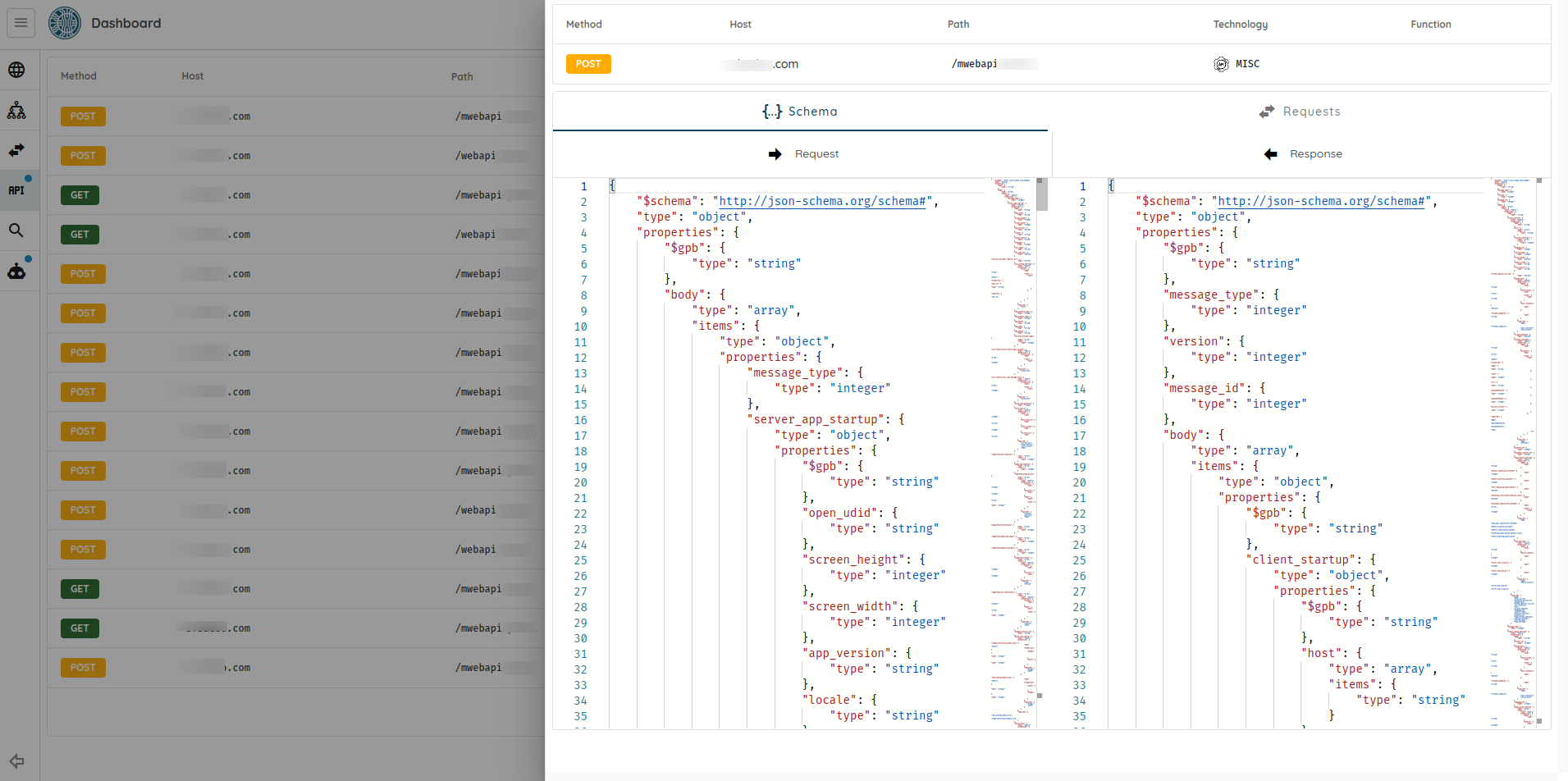
Task: Open json-schema.org link in Response schema
Action: [1321, 201]
